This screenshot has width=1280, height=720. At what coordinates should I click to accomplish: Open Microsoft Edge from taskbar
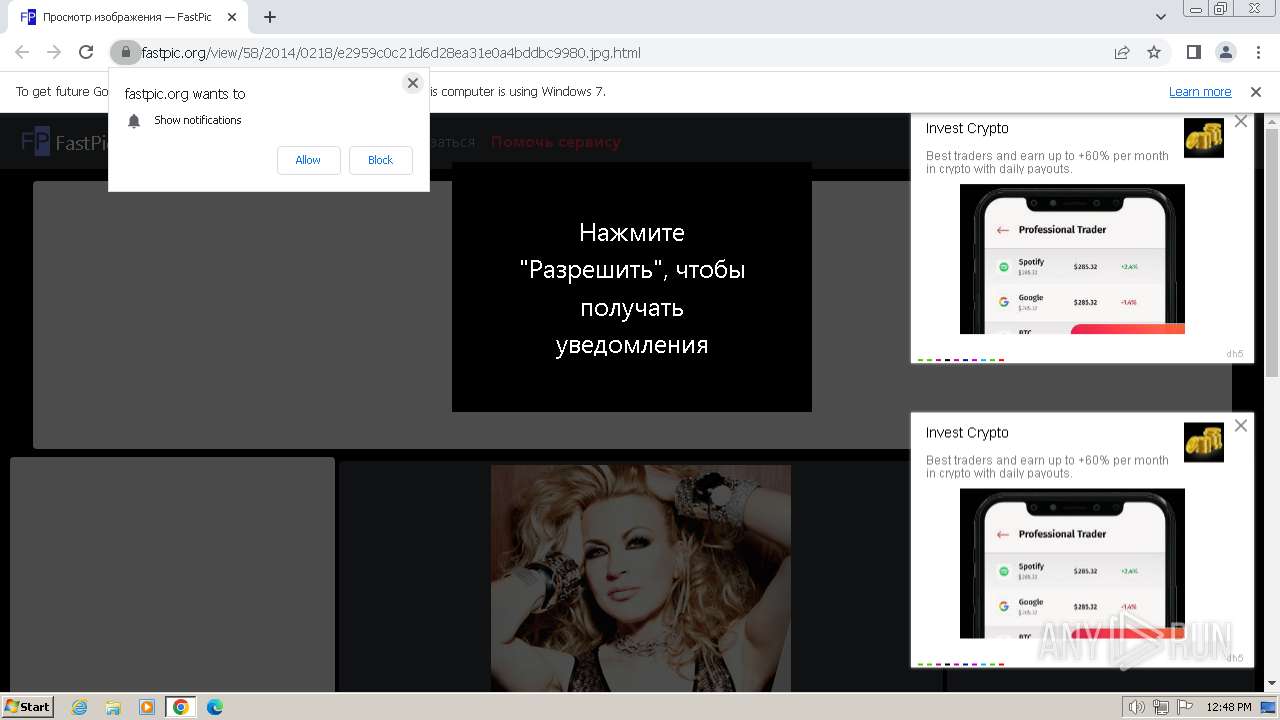click(214, 707)
